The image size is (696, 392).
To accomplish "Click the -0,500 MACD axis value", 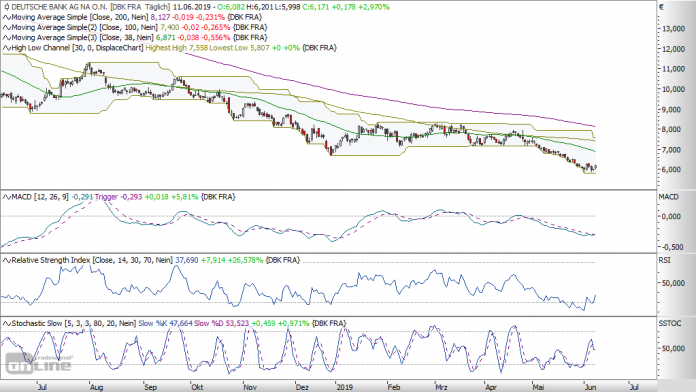I will 671,247.
